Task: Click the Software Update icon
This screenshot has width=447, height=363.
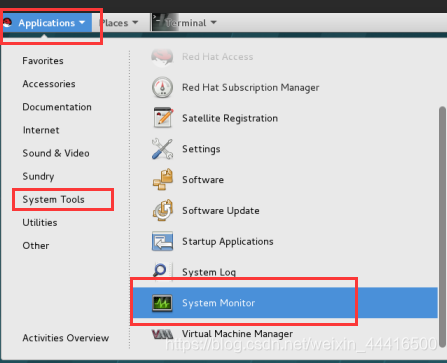Action: (163, 210)
